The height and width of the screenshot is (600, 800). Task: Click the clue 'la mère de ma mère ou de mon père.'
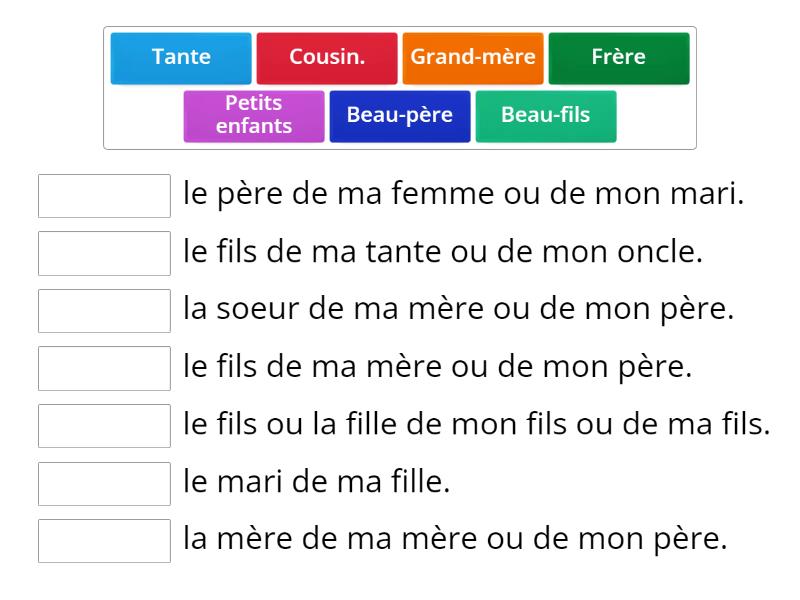click(x=455, y=540)
